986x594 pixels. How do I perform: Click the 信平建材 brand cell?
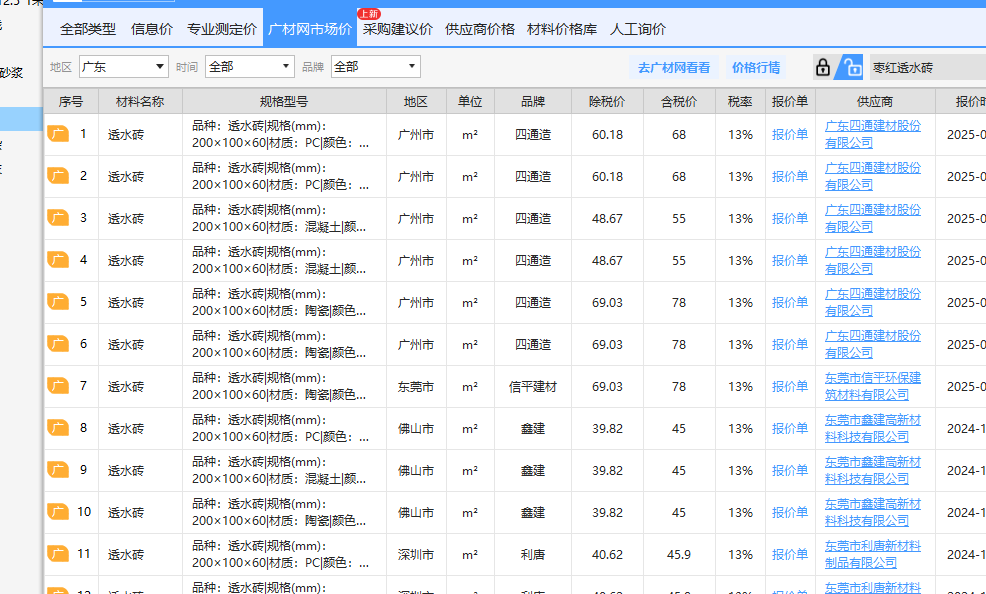pos(533,386)
